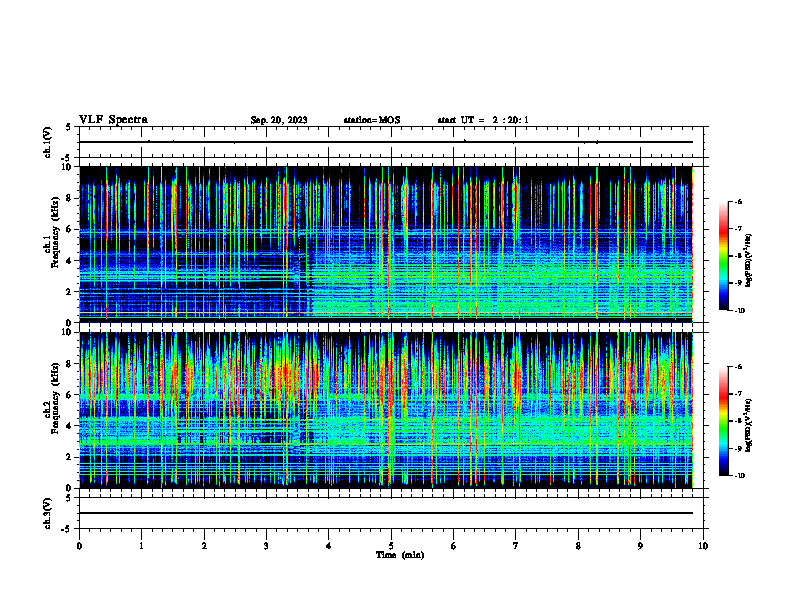Click the "-10" label on the ch.2 color bar

(x=740, y=476)
